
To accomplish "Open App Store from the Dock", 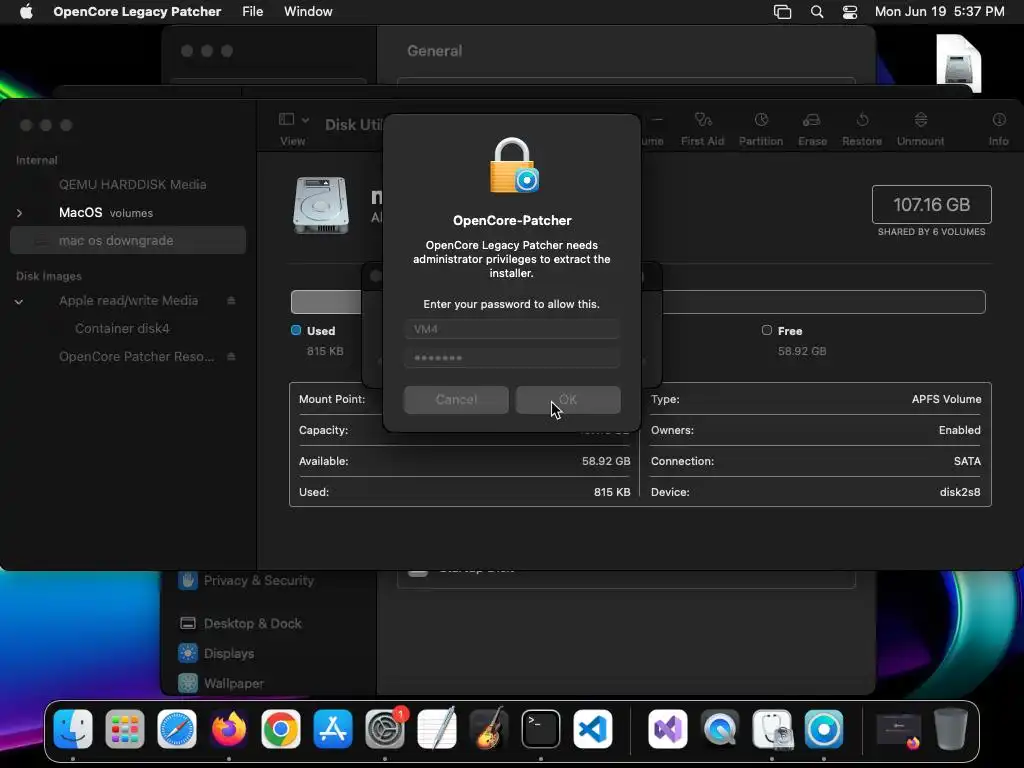I will point(332,729).
